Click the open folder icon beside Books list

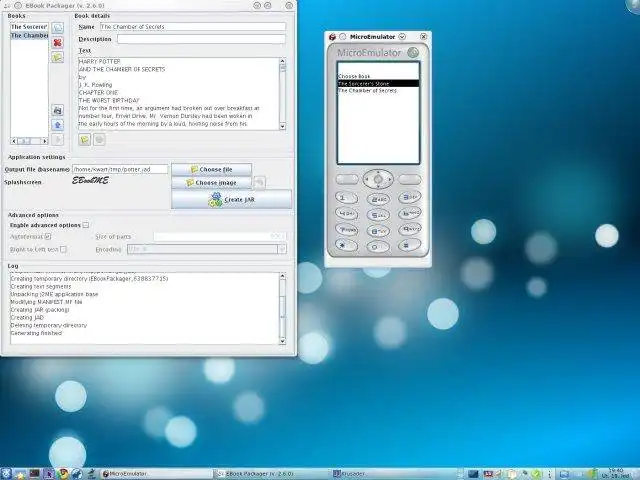pos(58,58)
